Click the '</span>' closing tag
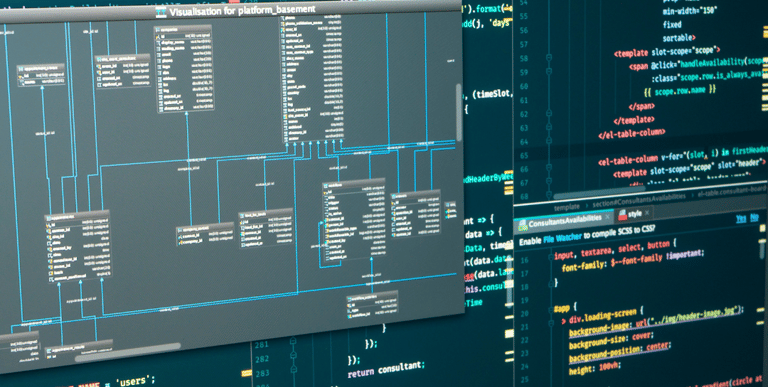 click(x=641, y=105)
